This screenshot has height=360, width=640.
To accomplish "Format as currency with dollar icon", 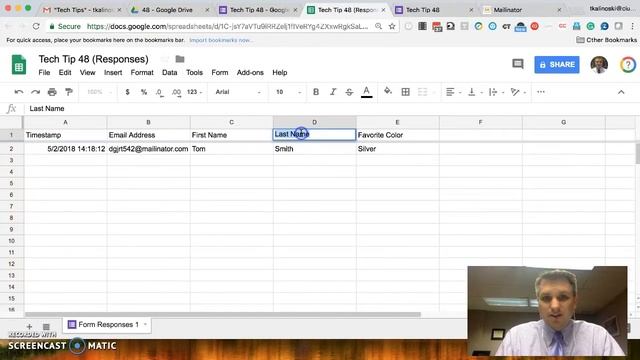I will (x=127, y=92).
